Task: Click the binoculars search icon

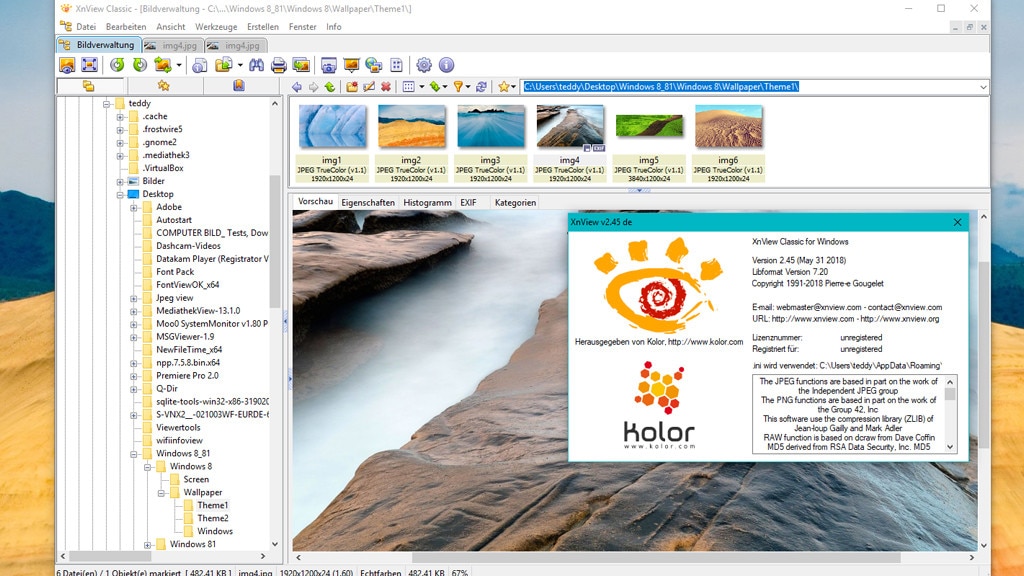Action: point(256,65)
